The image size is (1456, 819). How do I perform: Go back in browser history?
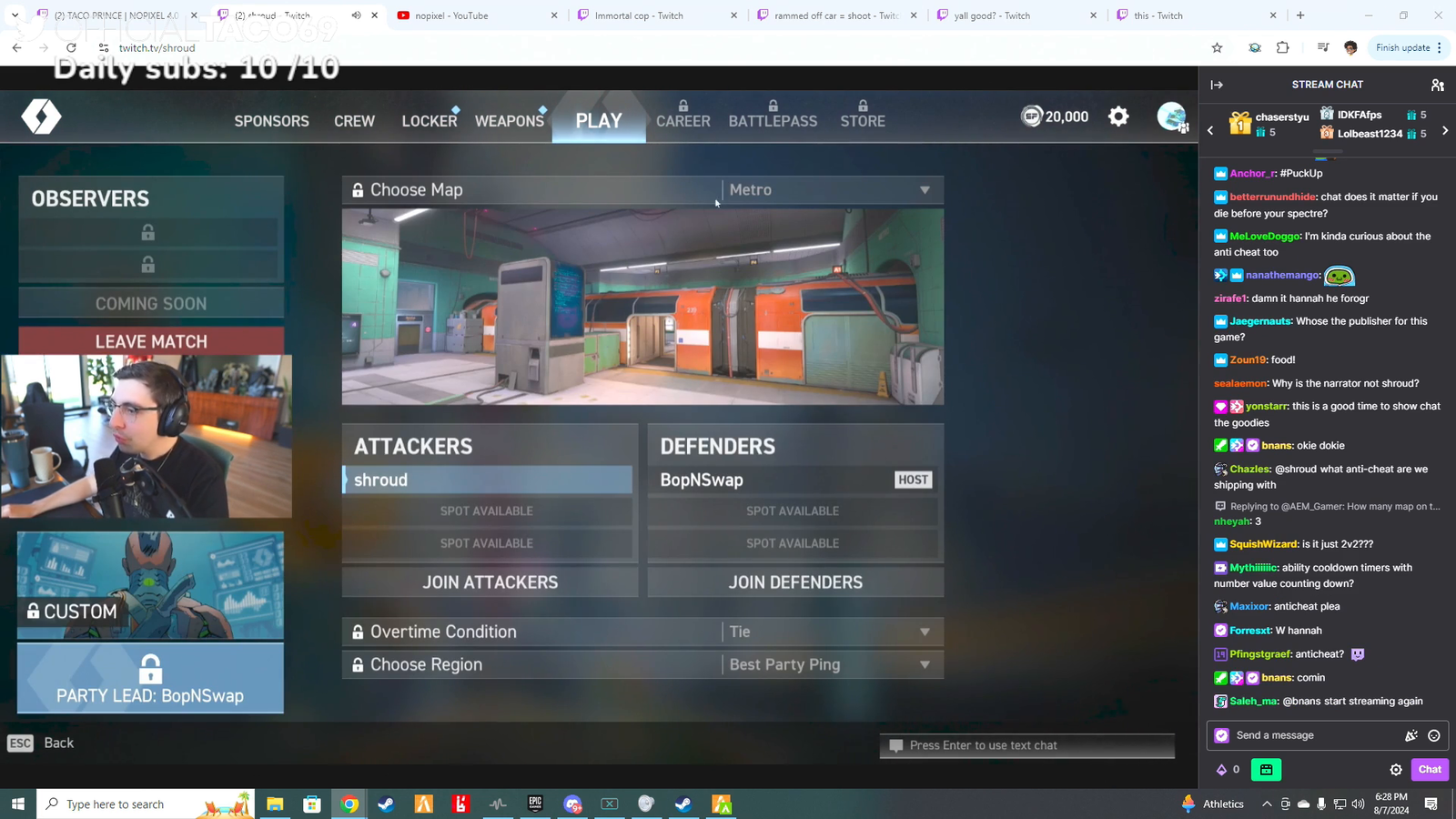16,47
